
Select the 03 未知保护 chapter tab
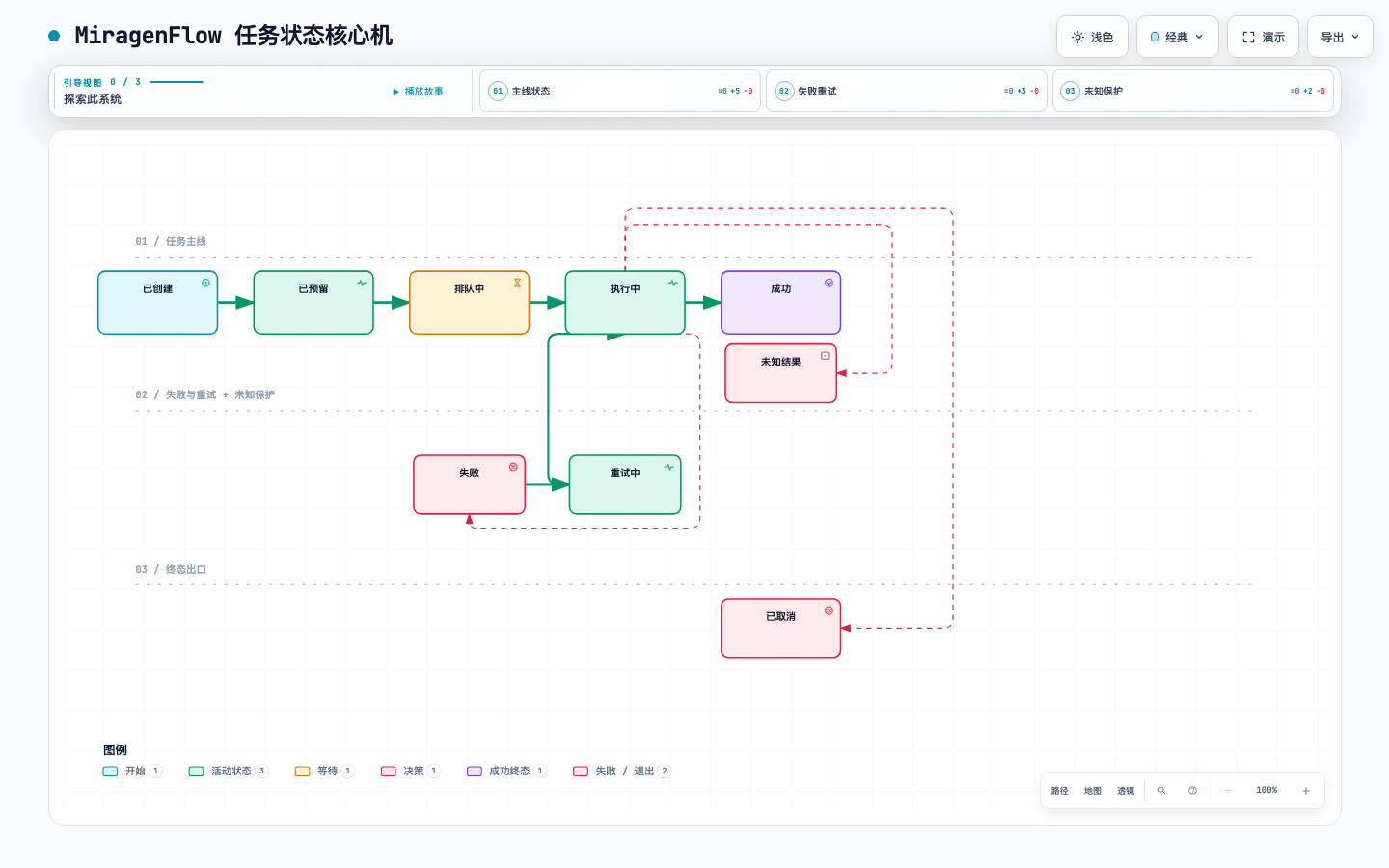click(x=1193, y=91)
